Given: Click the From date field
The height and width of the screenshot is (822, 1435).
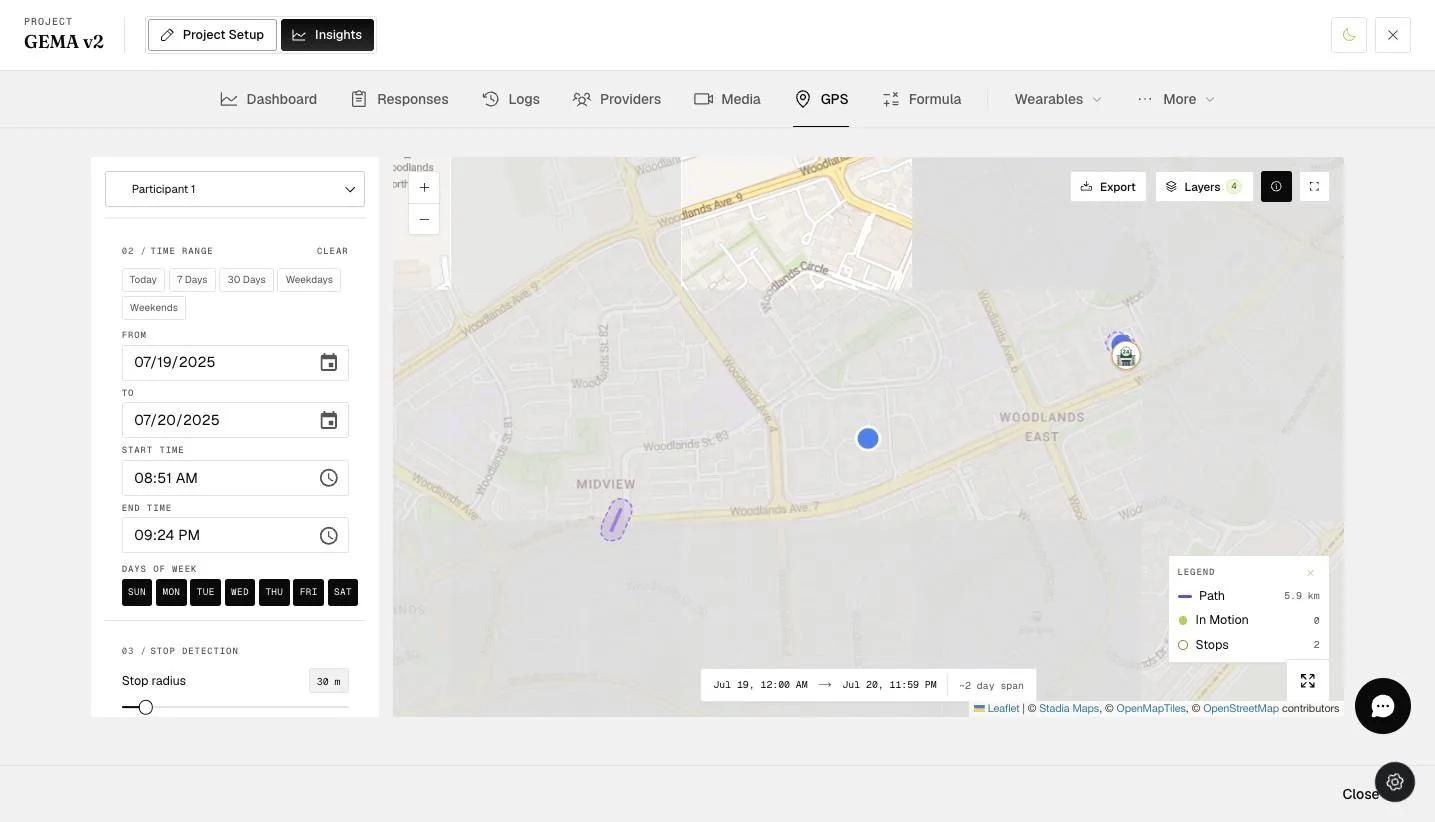Looking at the screenshot, I should (235, 363).
